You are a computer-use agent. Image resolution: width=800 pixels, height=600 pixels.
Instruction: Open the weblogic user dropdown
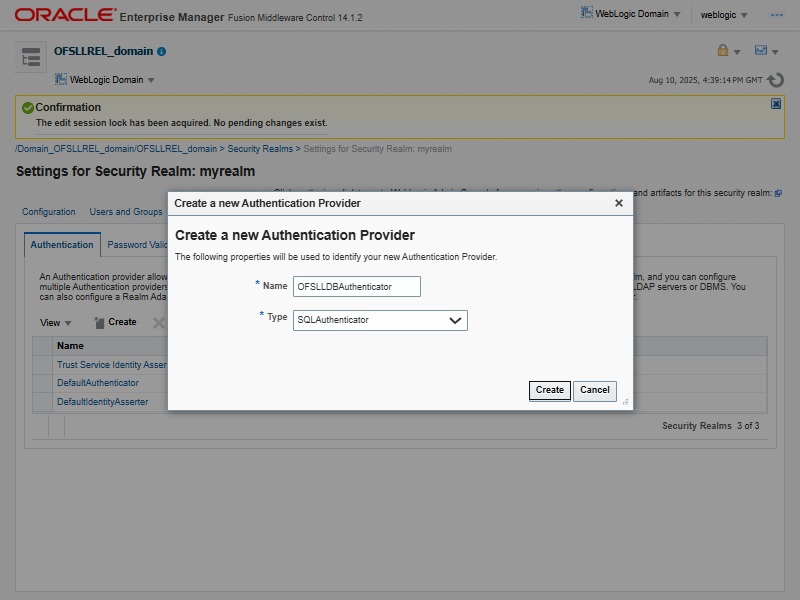723,15
